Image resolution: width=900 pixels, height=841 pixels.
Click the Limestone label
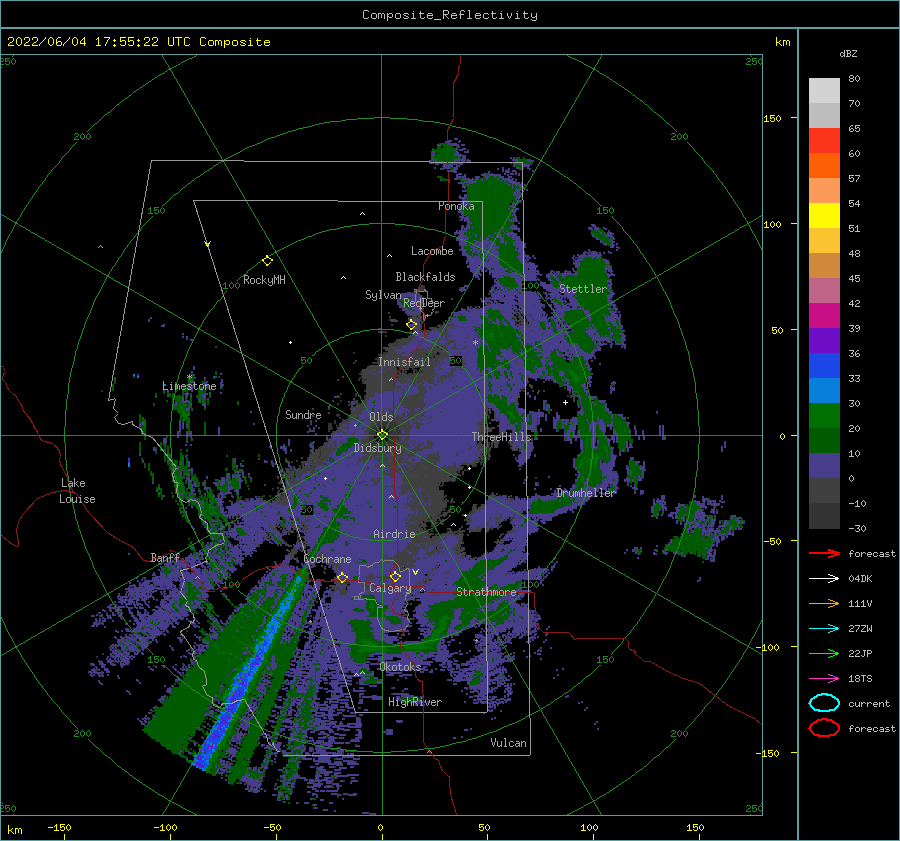[189, 386]
